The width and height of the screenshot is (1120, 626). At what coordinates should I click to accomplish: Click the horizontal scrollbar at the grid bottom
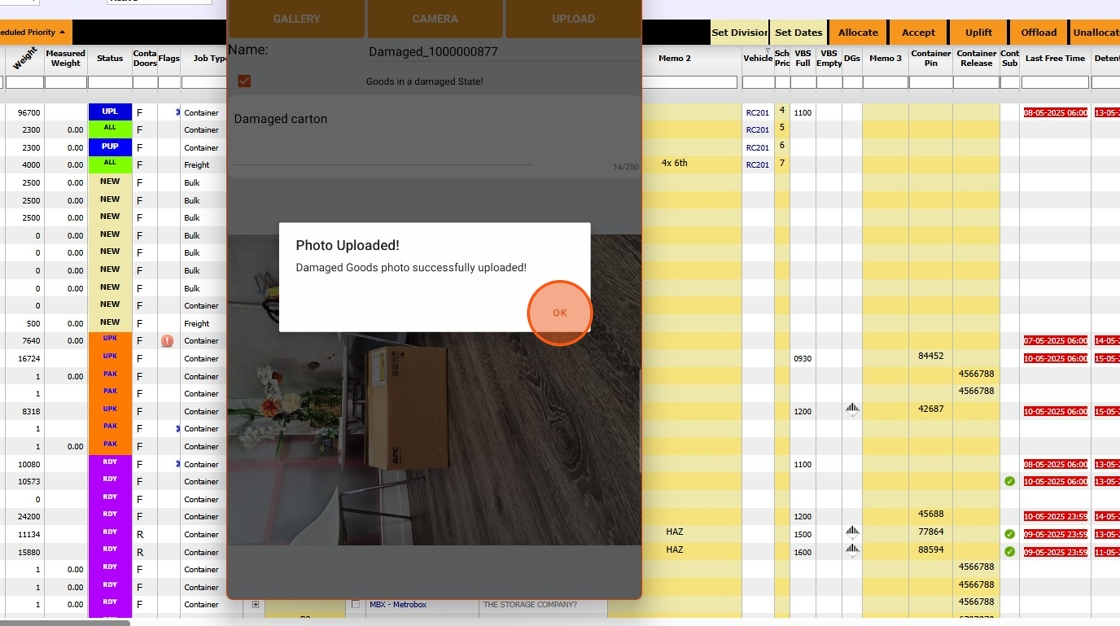click(x=64, y=622)
